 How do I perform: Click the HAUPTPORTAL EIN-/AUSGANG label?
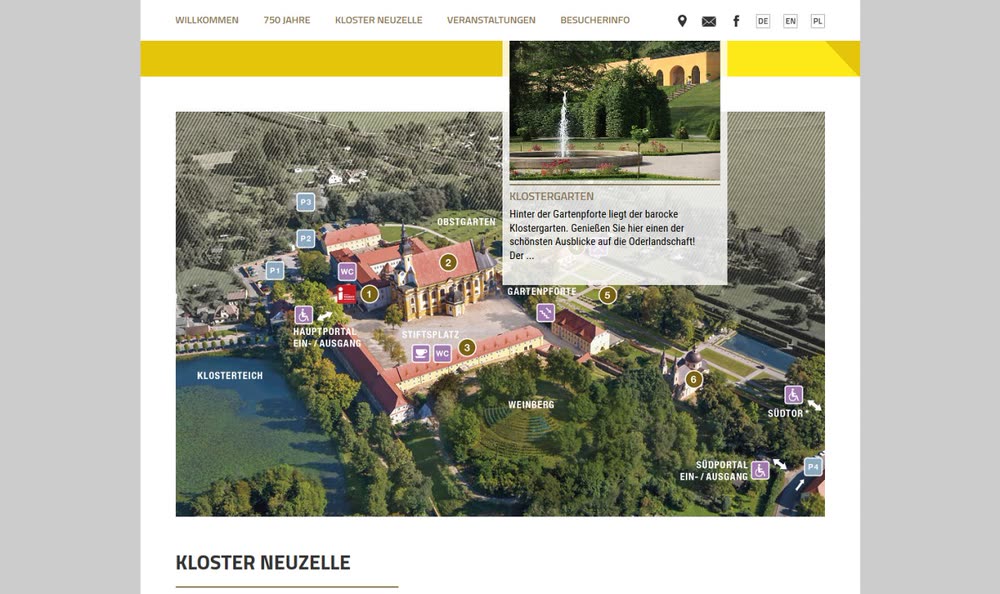point(327,338)
